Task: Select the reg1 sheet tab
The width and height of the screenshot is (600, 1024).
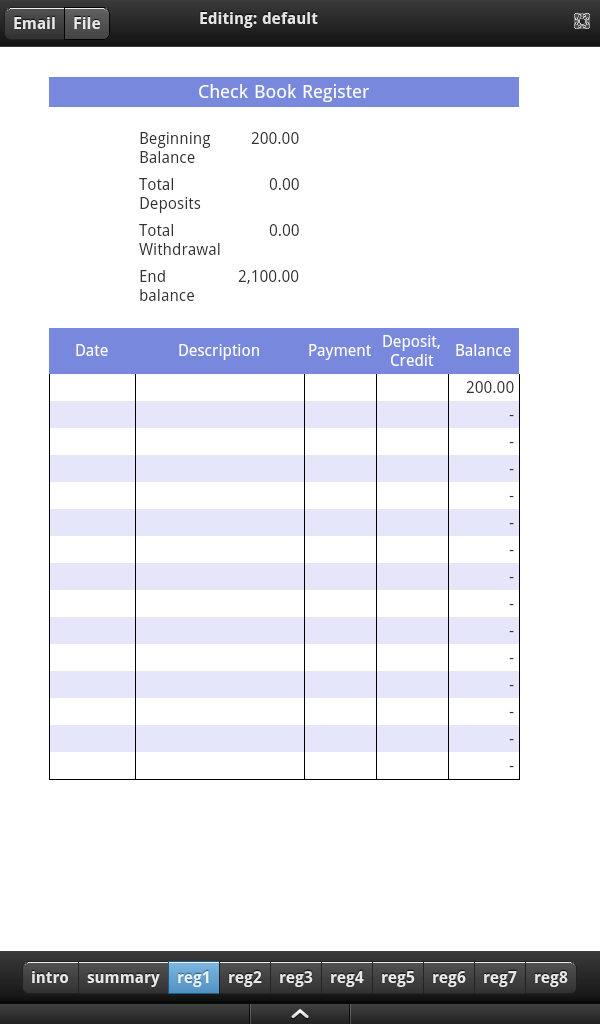Action: tap(194, 978)
